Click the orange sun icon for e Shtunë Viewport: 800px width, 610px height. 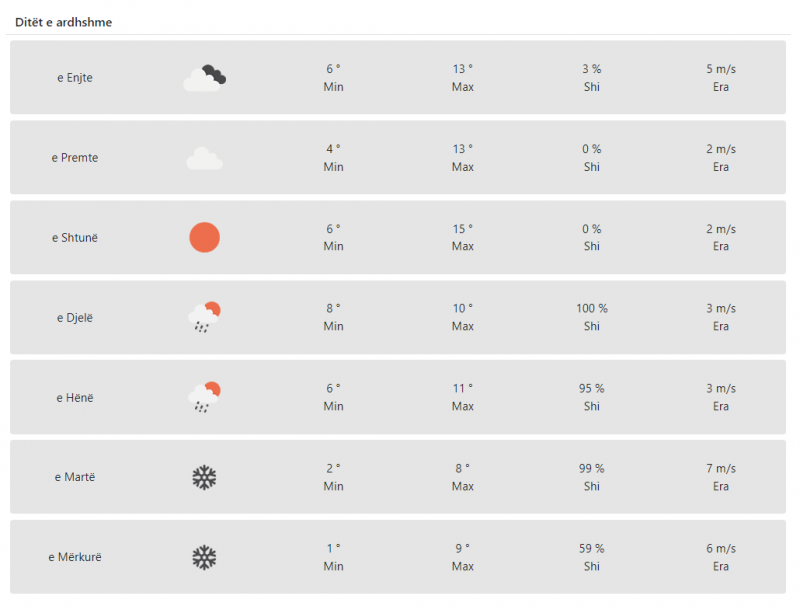click(x=205, y=238)
